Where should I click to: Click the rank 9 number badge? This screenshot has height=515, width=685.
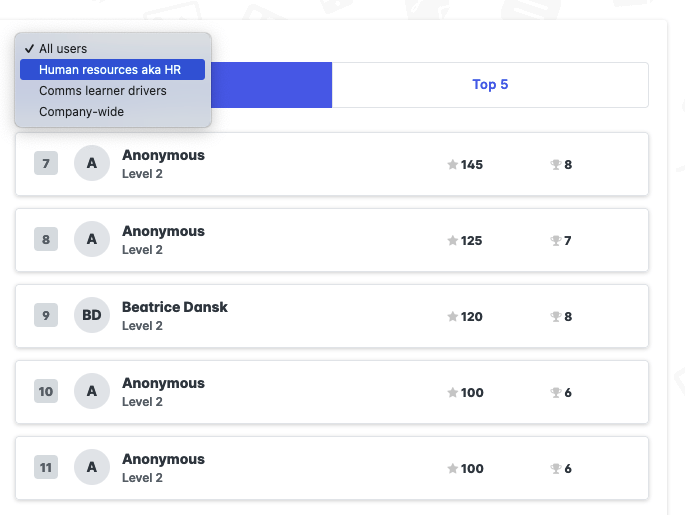tap(46, 316)
